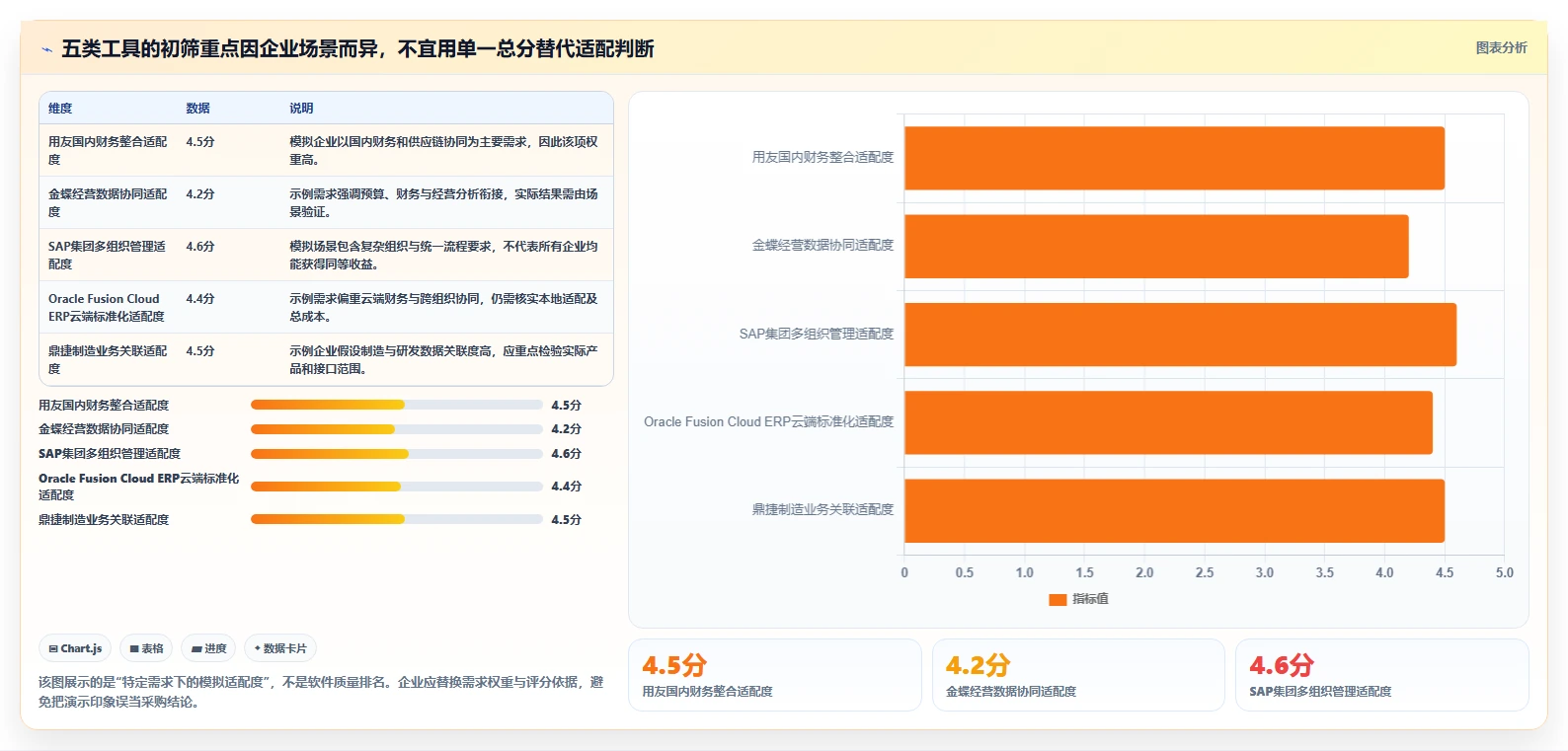Click the 4.4分 value in the Oracle table row
Viewport: 1568px width, 751px height.
(x=200, y=299)
